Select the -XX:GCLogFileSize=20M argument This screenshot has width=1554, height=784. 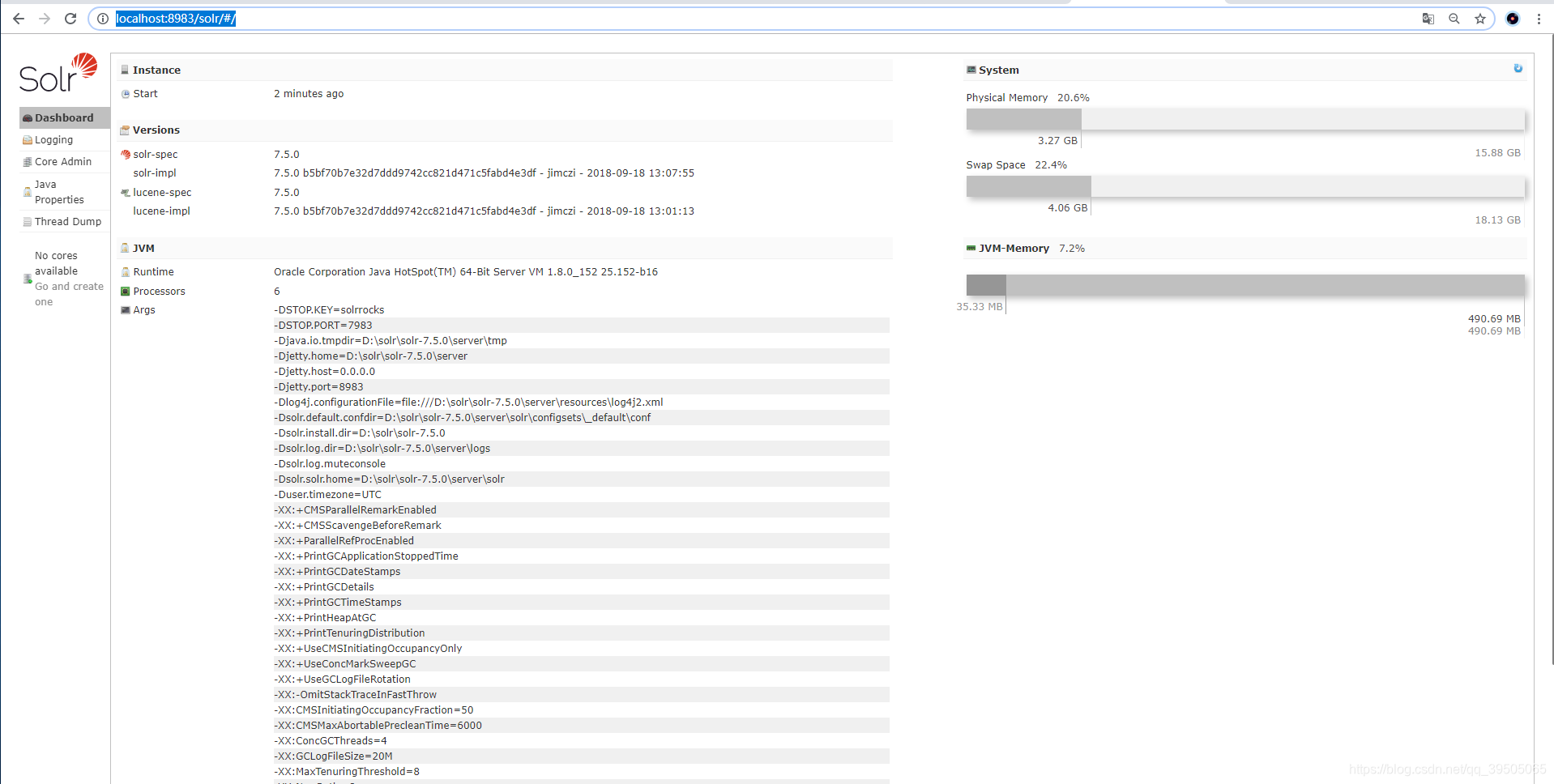coord(334,756)
